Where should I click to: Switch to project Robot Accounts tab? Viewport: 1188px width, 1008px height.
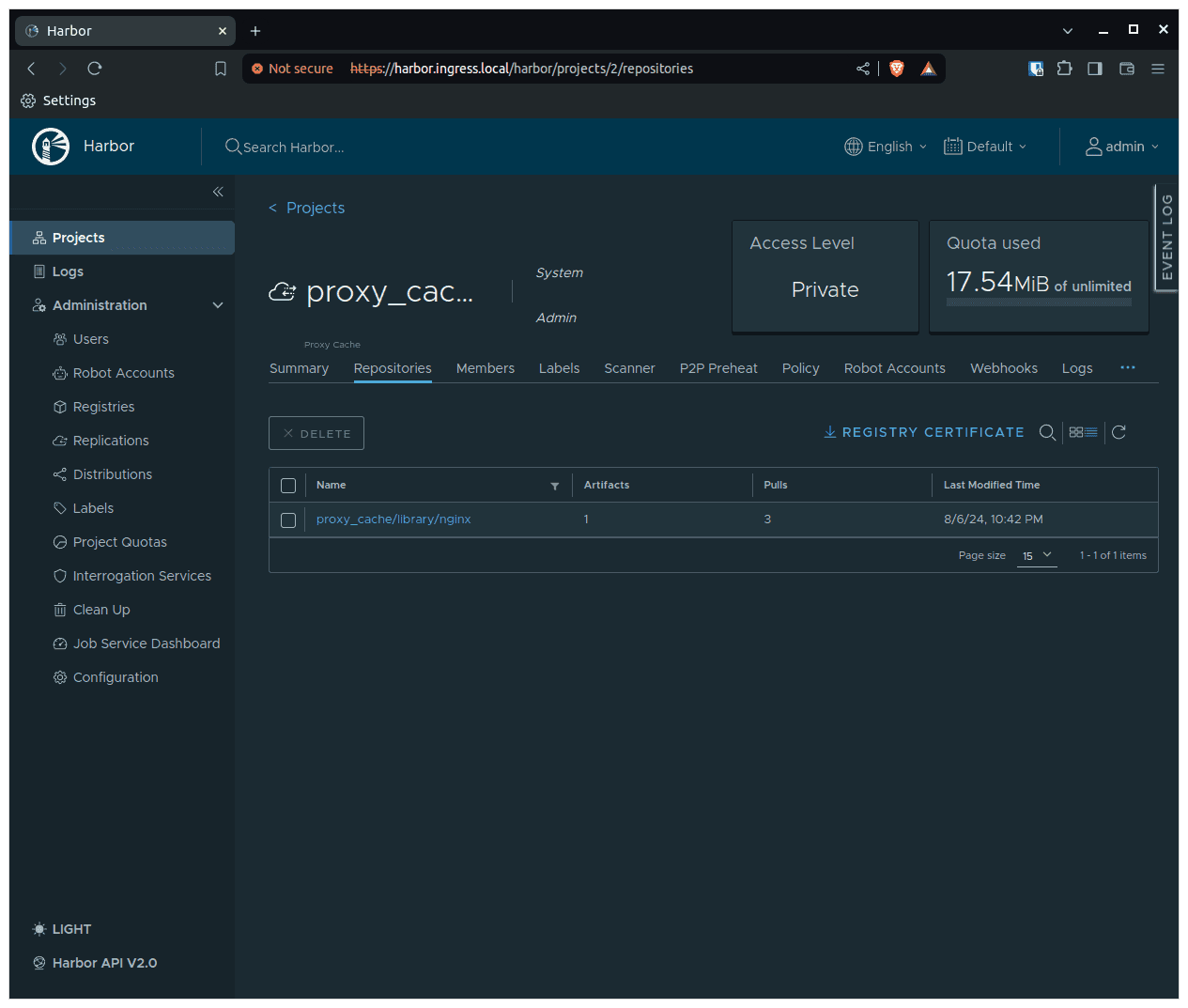pyautogui.click(x=895, y=368)
